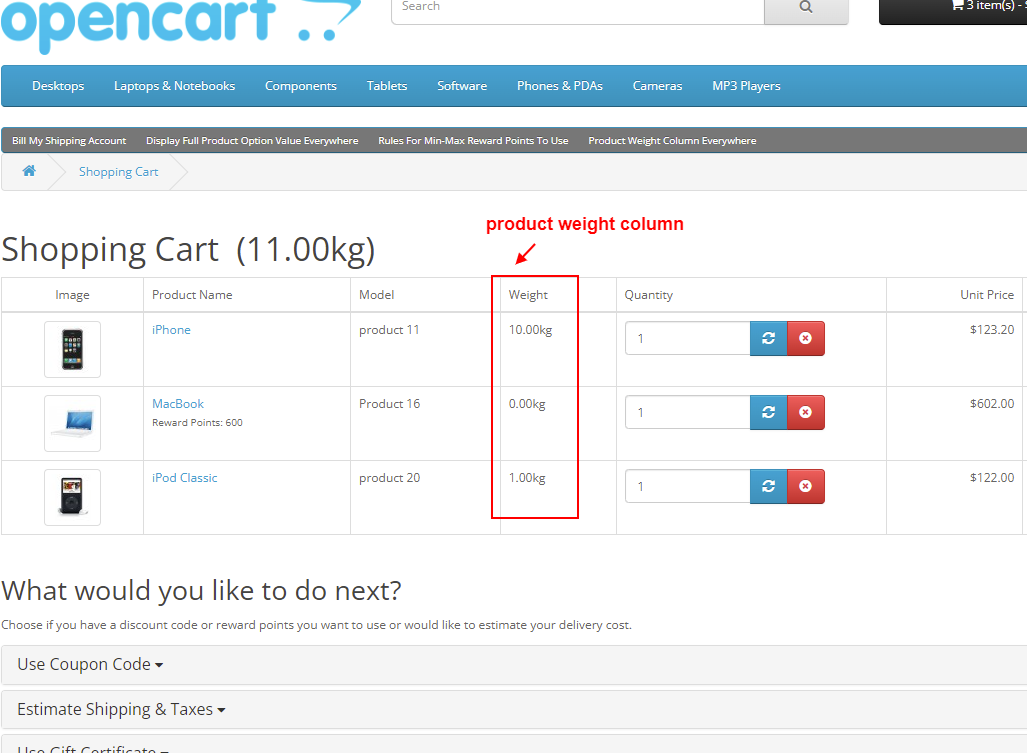The image size is (1027, 753).
Task: Click the $123.20 unit price
Action: point(992,330)
